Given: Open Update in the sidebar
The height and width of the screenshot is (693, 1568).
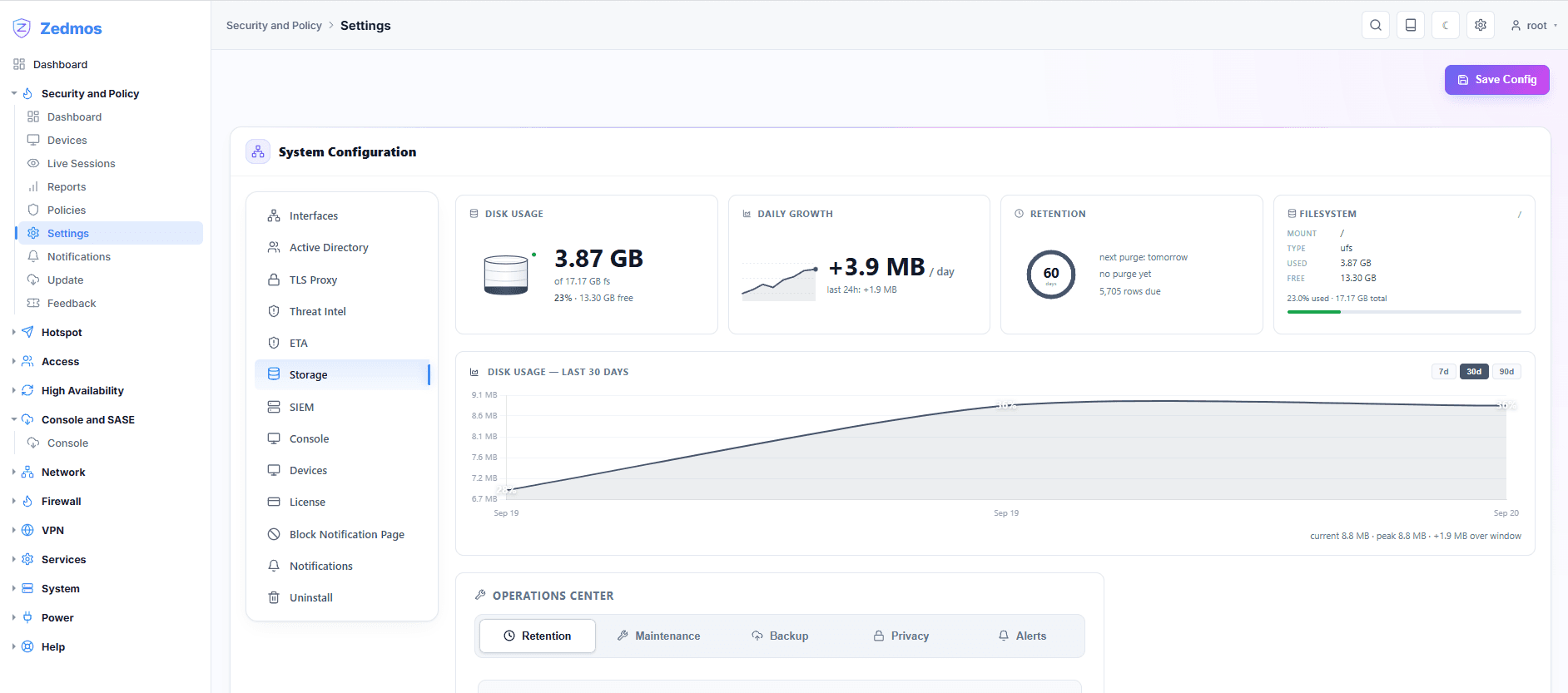Looking at the screenshot, I should click(x=65, y=280).
